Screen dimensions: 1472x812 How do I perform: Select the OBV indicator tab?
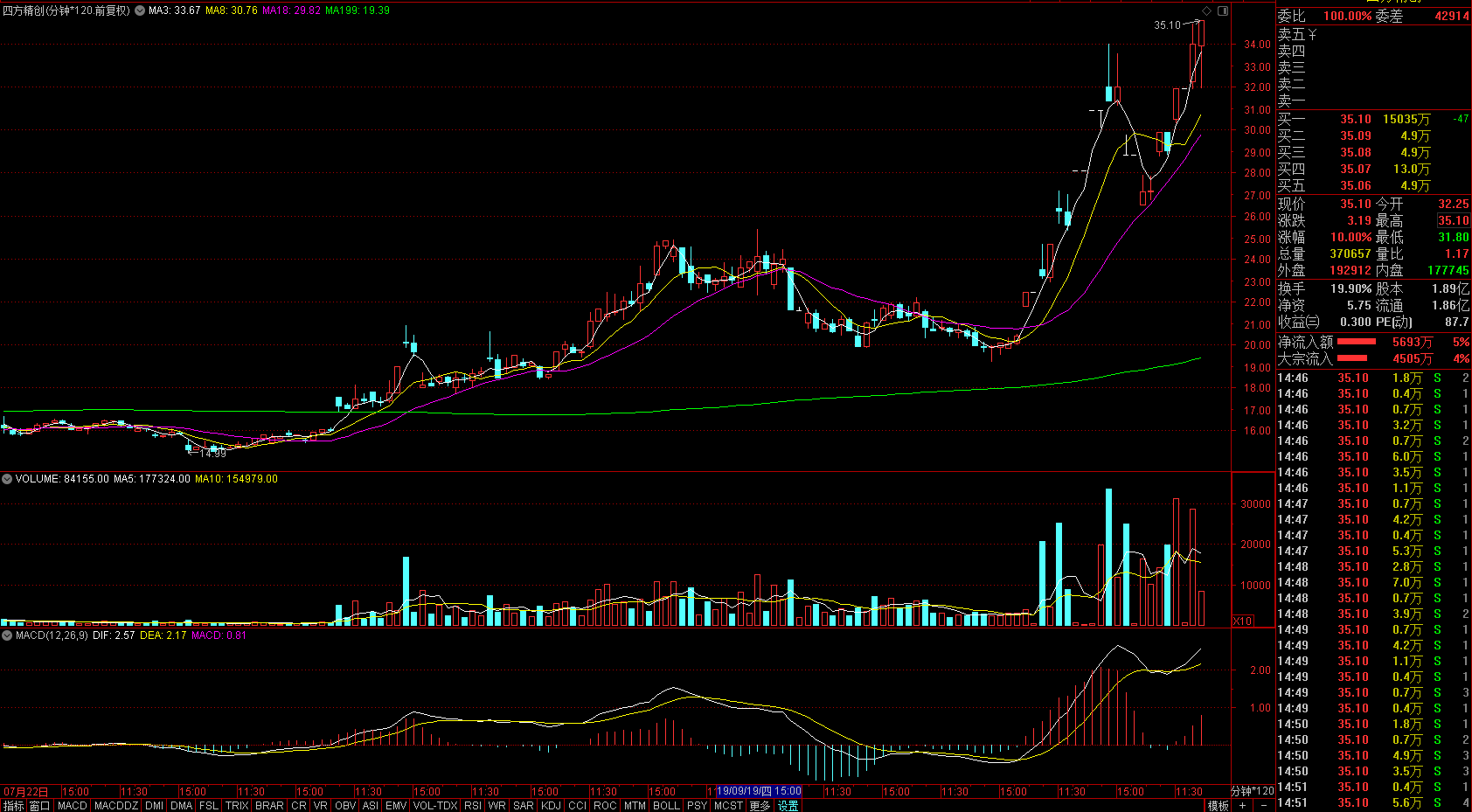(345, 806)
